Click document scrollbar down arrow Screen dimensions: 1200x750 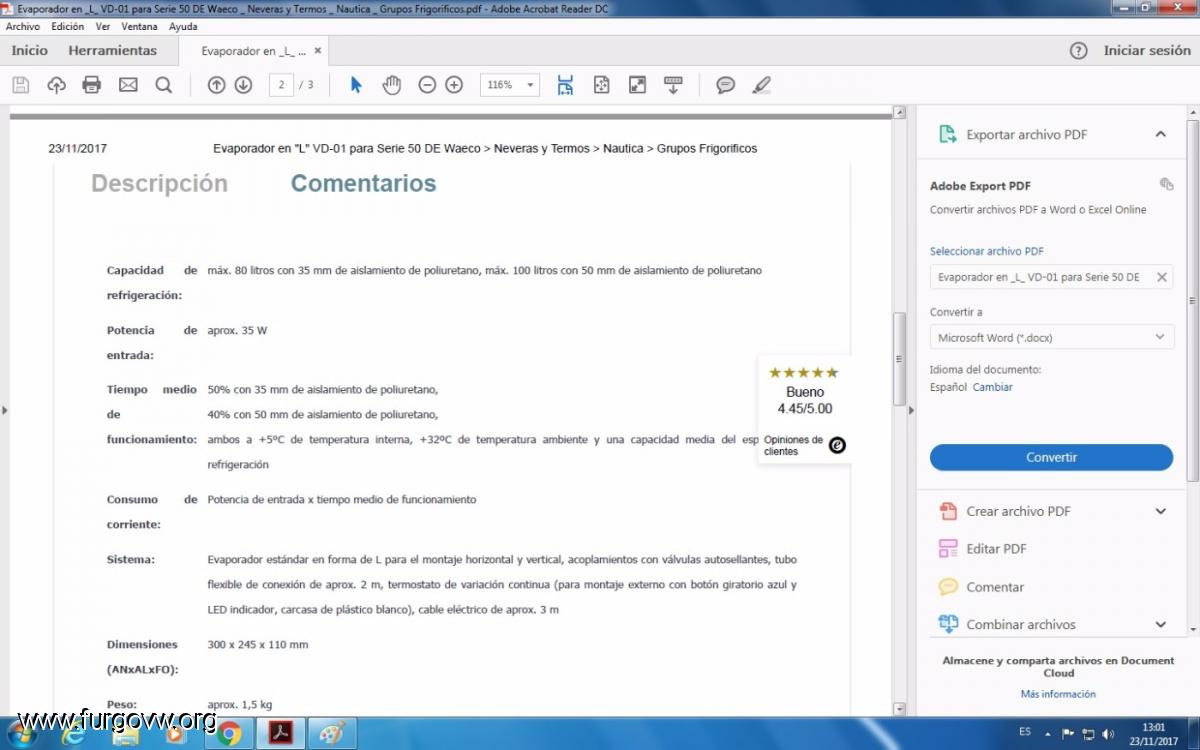click(898, 709)
